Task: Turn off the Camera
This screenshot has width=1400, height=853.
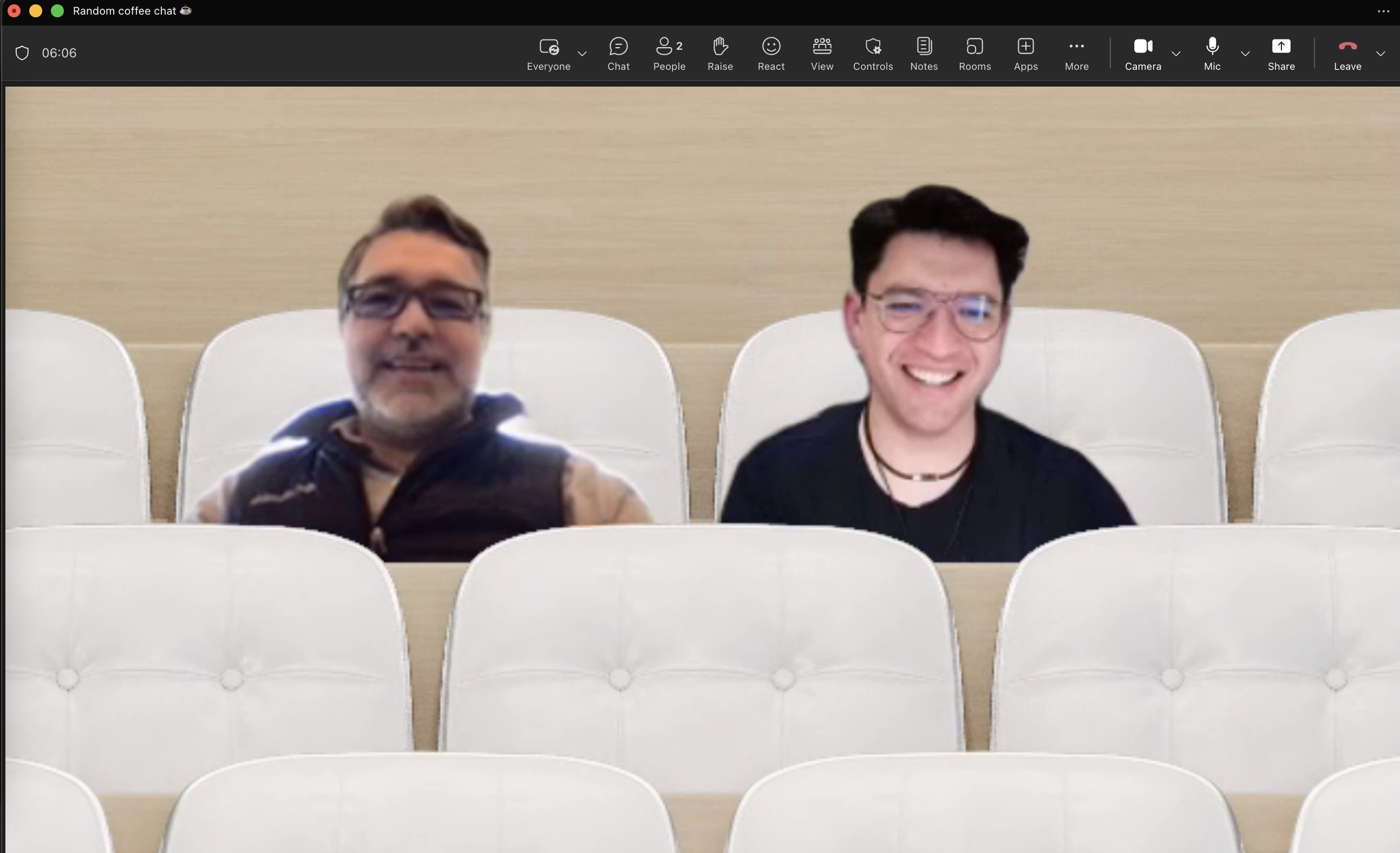Action: pyautogui.click(x=1143, y=54)
